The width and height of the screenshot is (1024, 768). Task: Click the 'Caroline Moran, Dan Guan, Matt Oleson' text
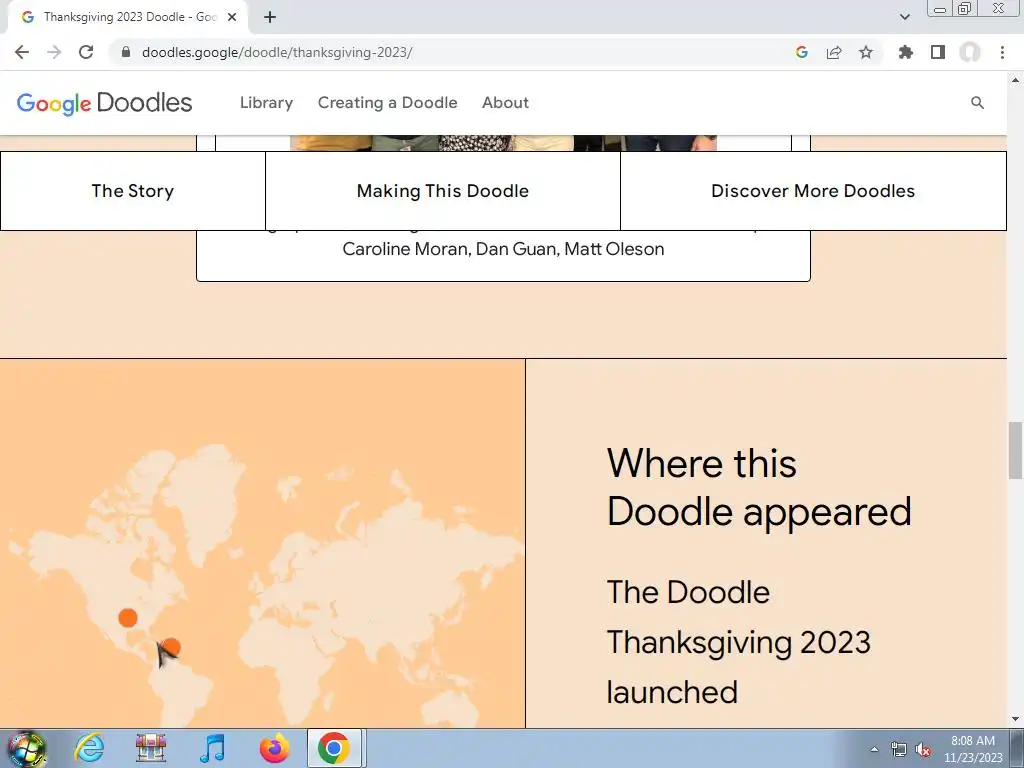[x=504, y=249]
